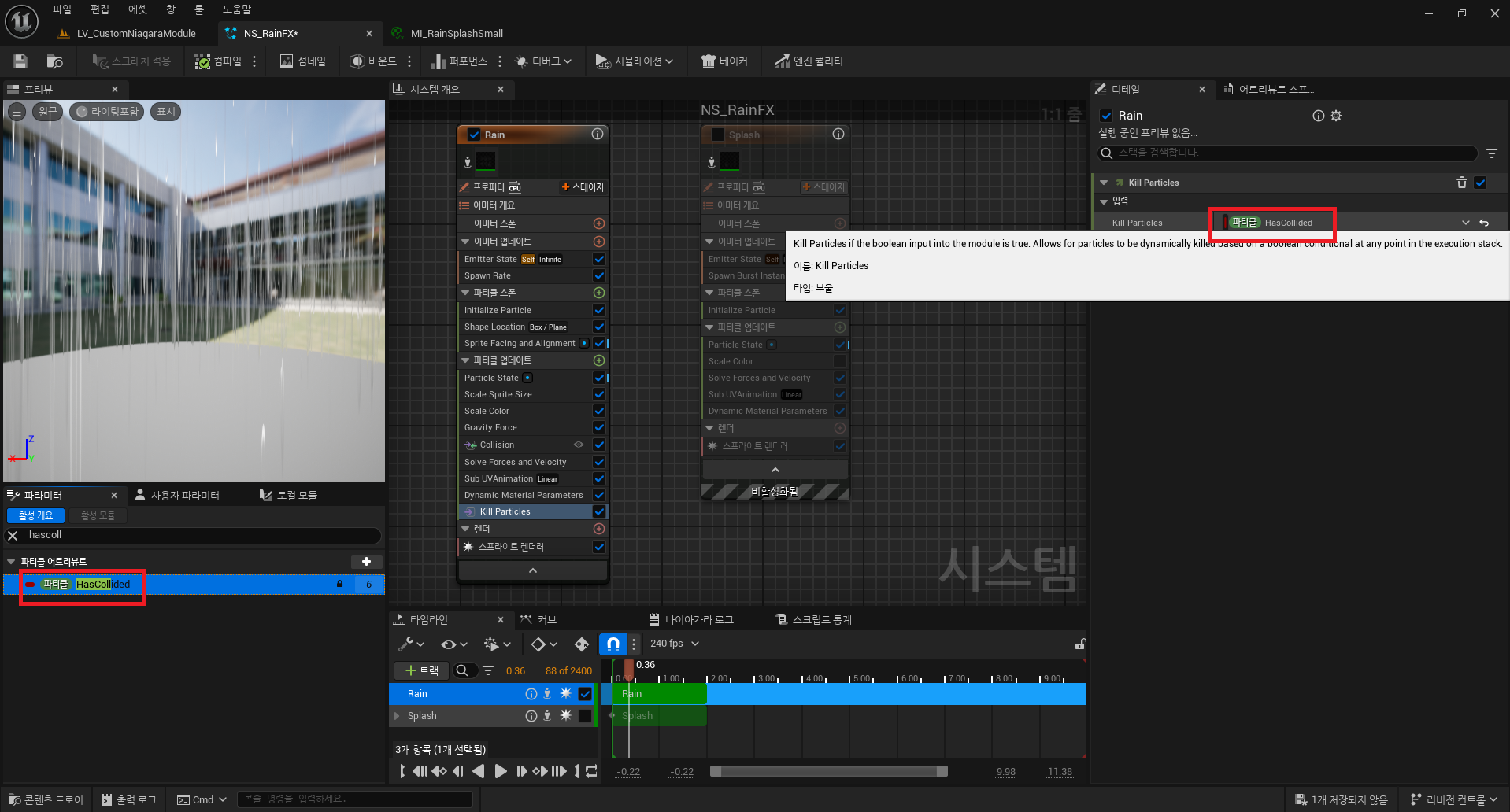Click the Rain emitter info icon
Image resolution: width=1510 pixels, height=812 pixels.
[x=598, y=134]
